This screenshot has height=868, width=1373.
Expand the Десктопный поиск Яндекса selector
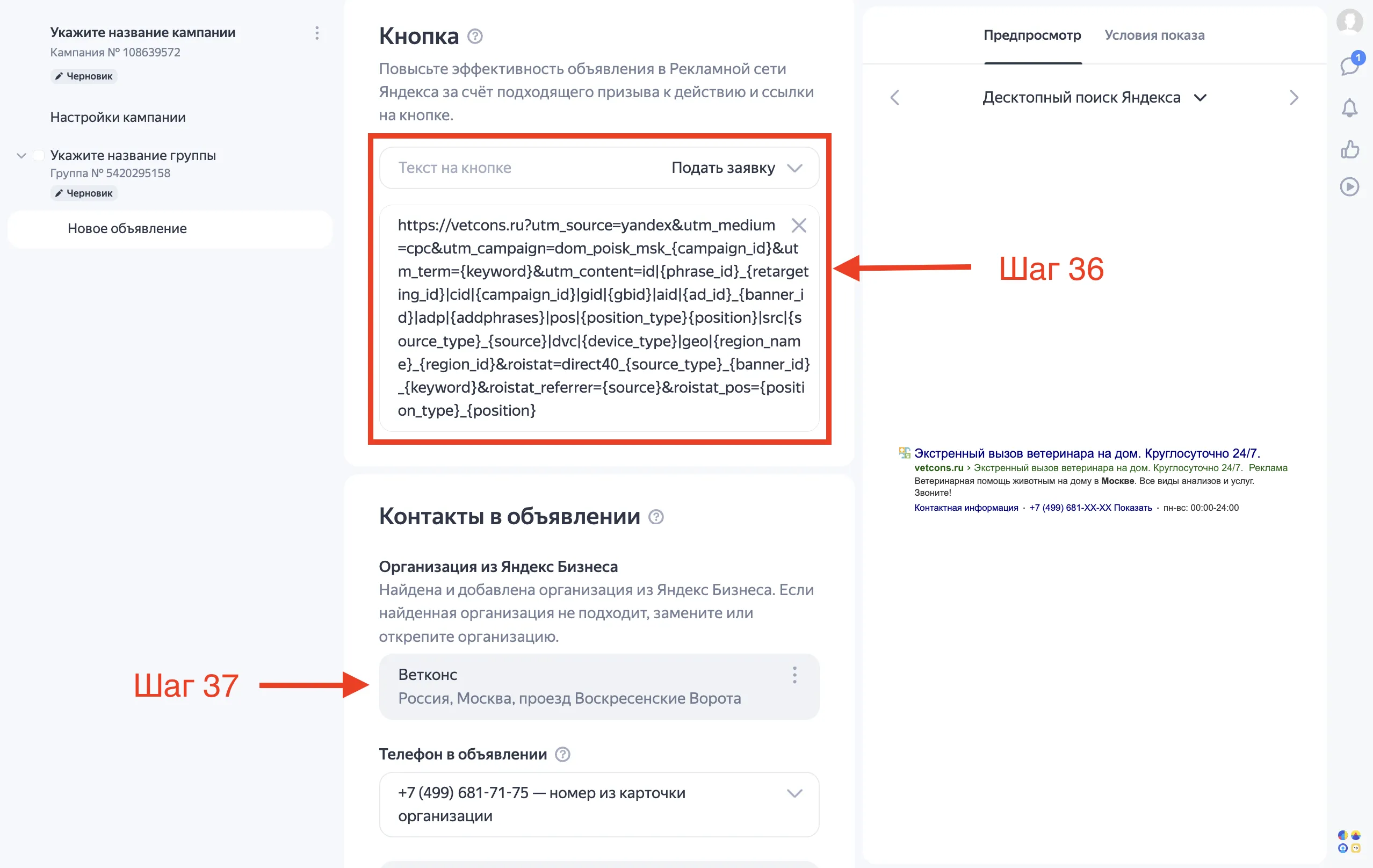(x=1200, y=98)
